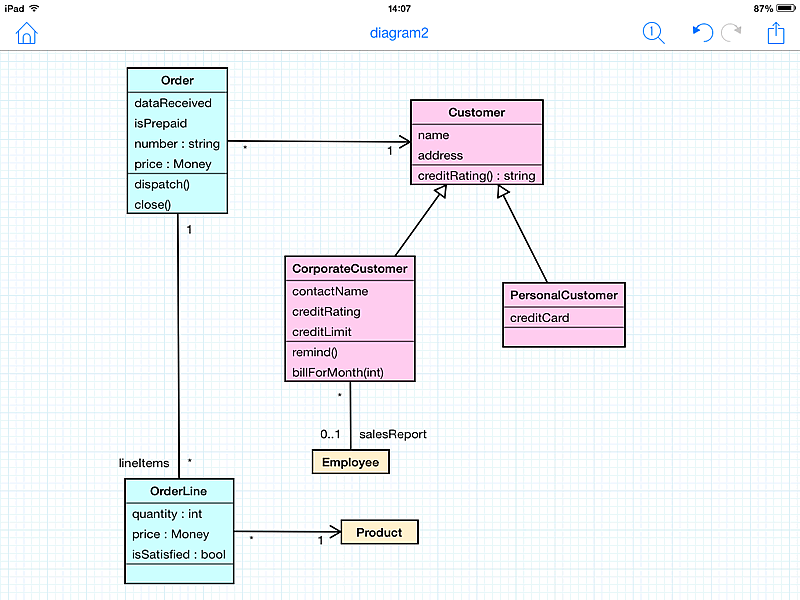Tap 'isSatisfied : bool' attribute
This screenshot has width=800, height=600.
coord(179,555)
